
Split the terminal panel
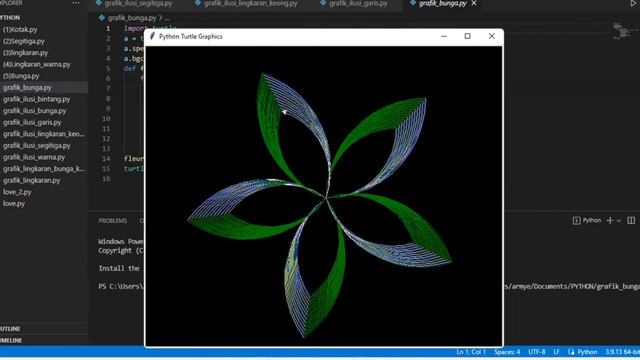click(x=631, y=220)
